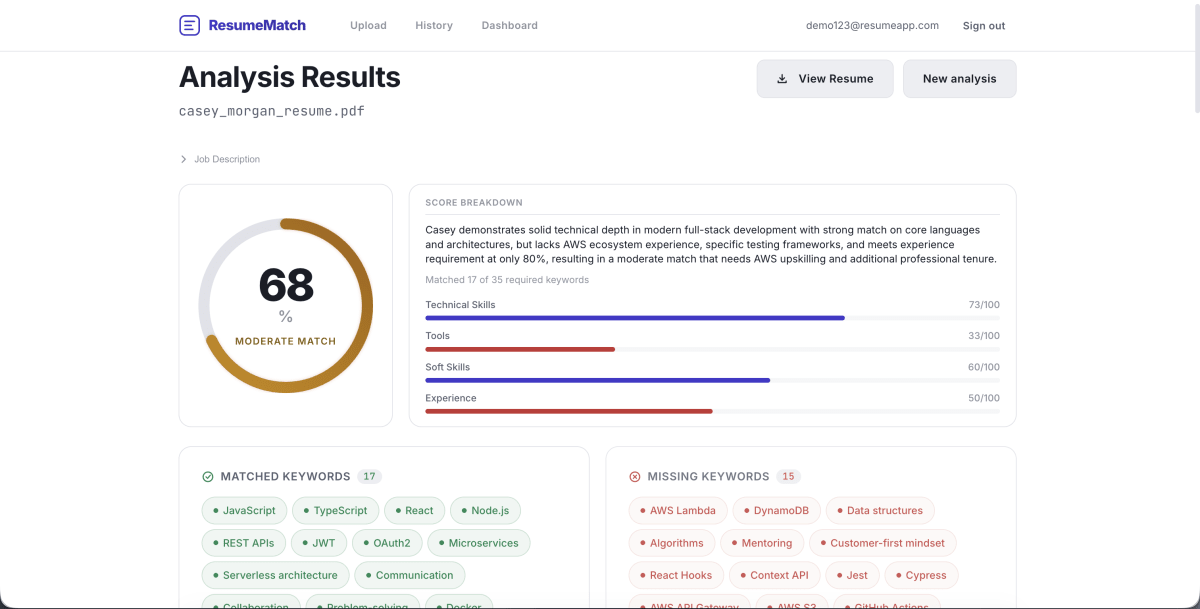Click the 68% circular match gauge
This screenshot has height=609, width=1200.
click(x=286, y=305)
